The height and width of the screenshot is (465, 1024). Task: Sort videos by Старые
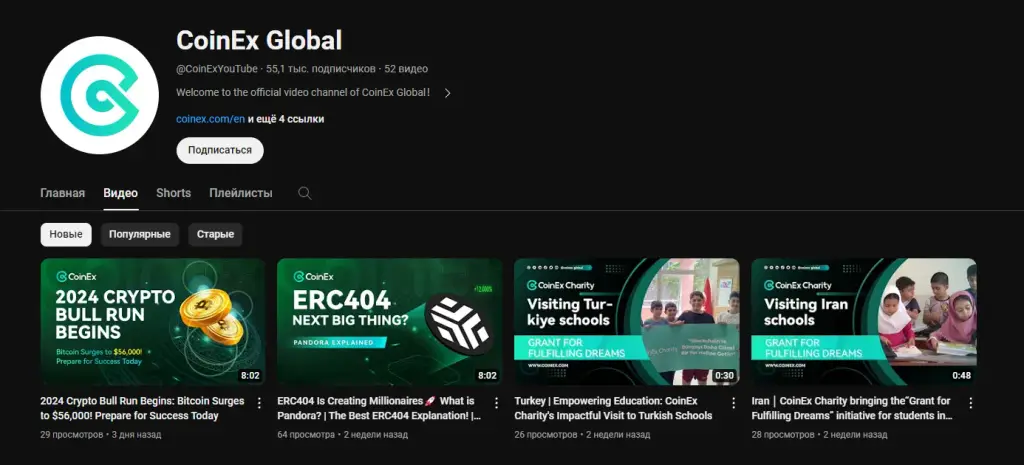(x=216, y=234)
